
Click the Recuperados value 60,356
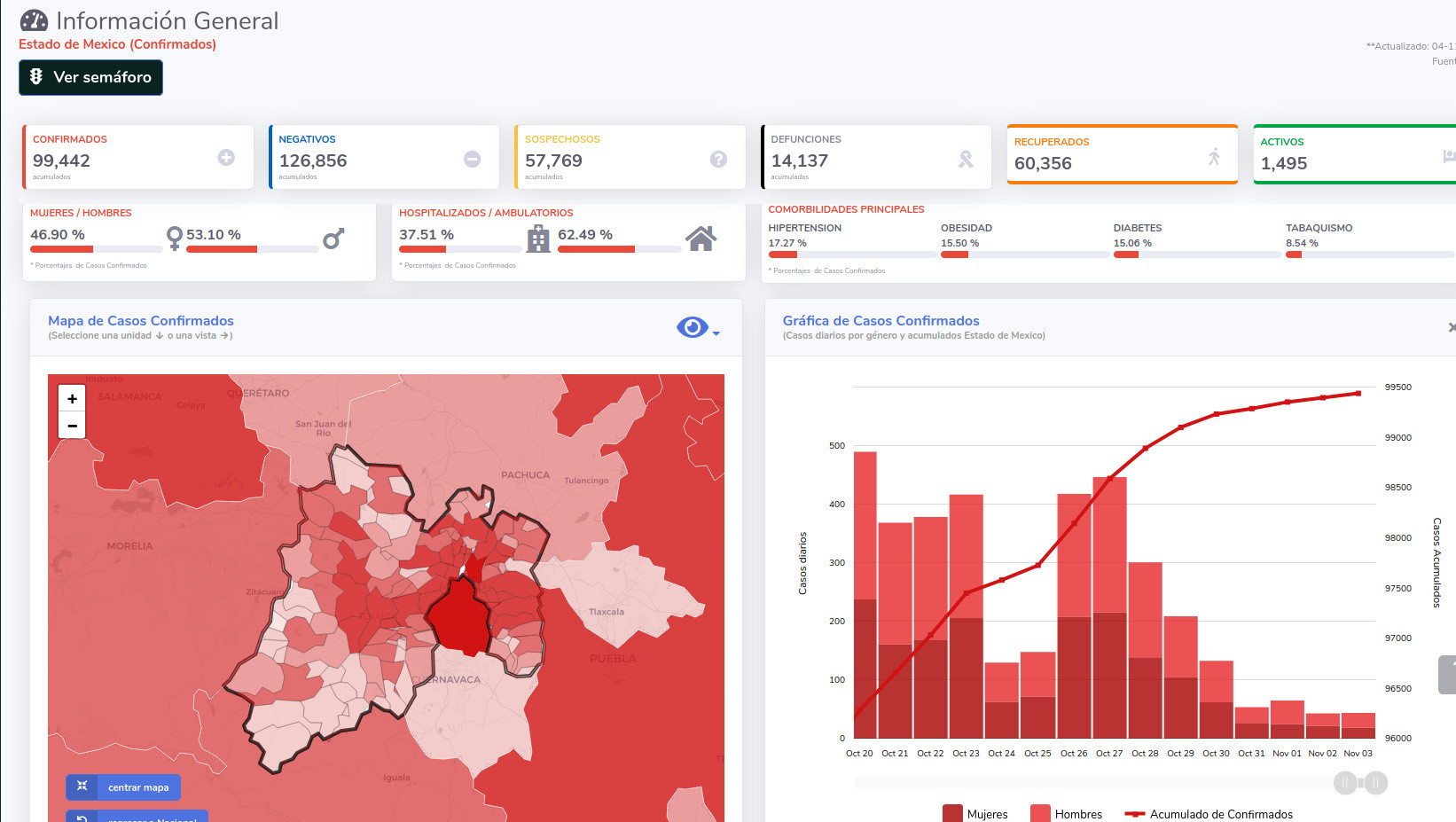[x=1043, y=163]
